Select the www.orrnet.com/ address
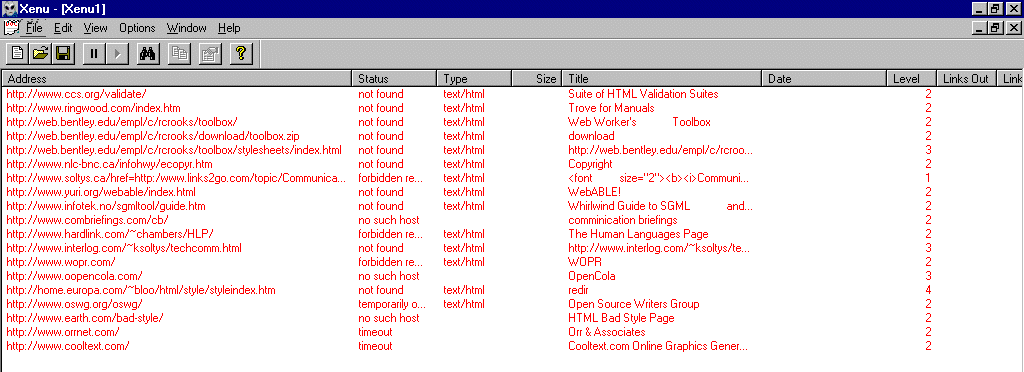This screenshot has height=372, width=1024. tap(63, 332)
